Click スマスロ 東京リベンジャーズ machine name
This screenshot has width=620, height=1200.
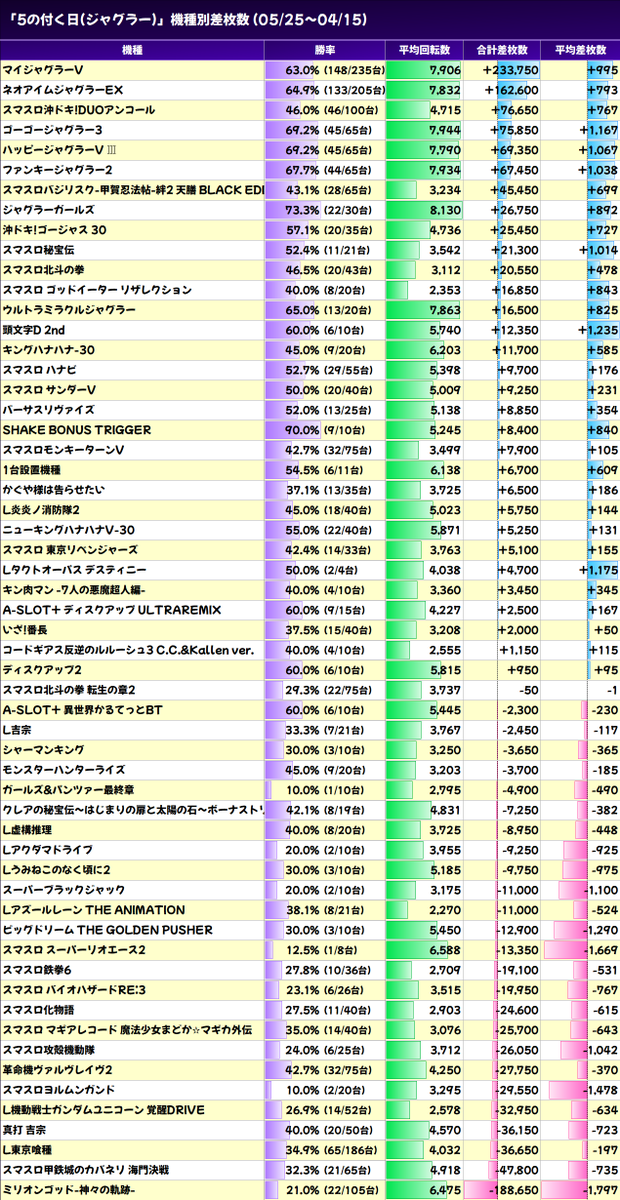tap(69, 550)
